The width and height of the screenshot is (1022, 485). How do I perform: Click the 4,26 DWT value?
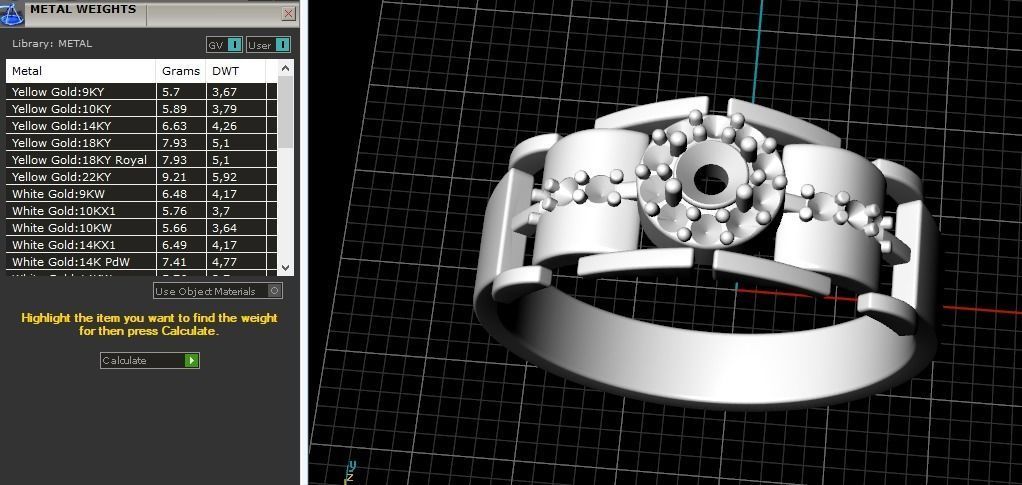pos(224,126)
